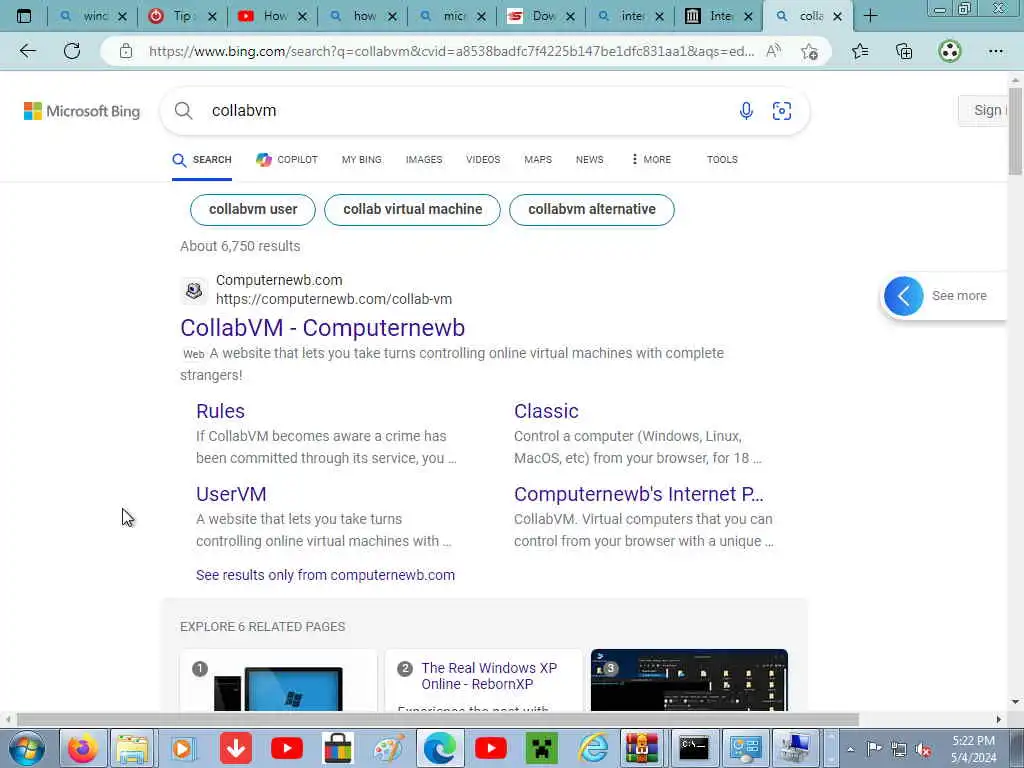Open the MY BING tab

tap(362, 159)
